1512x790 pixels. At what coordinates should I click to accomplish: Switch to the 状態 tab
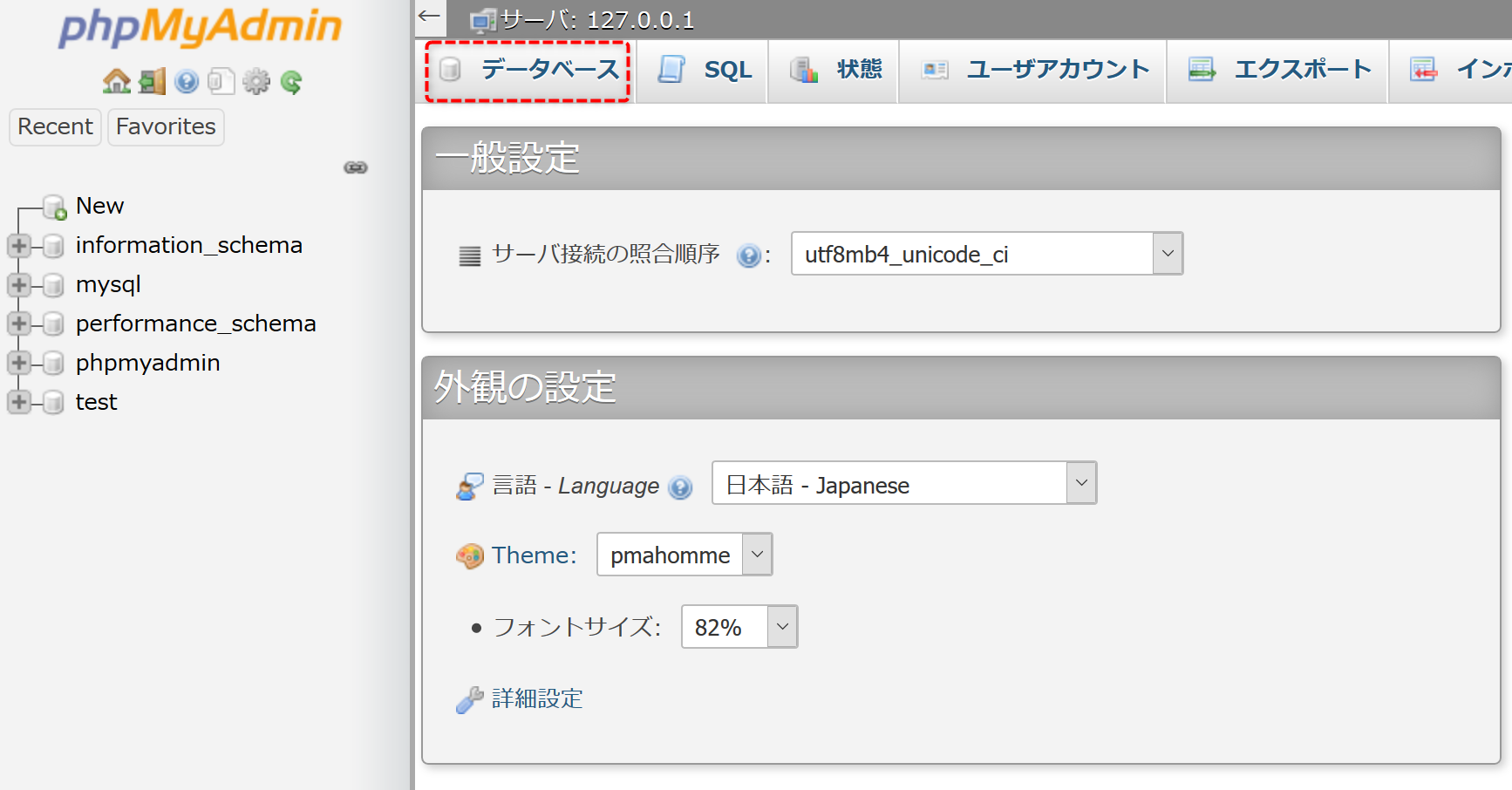coord(834,71)
